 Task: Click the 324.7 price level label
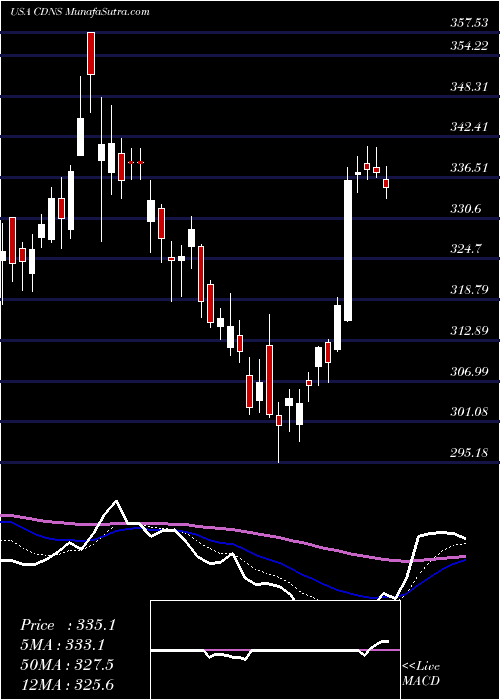tap(465, 249)
